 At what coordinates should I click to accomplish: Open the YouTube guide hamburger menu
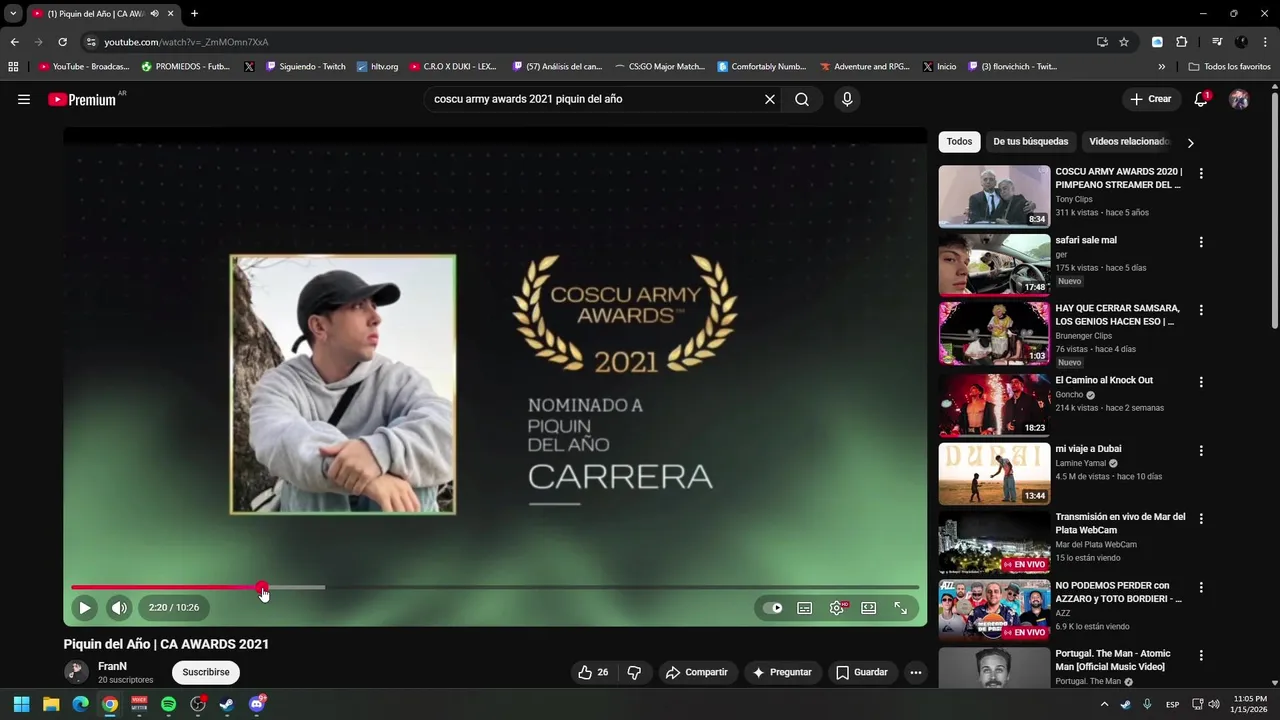point(24,99)
